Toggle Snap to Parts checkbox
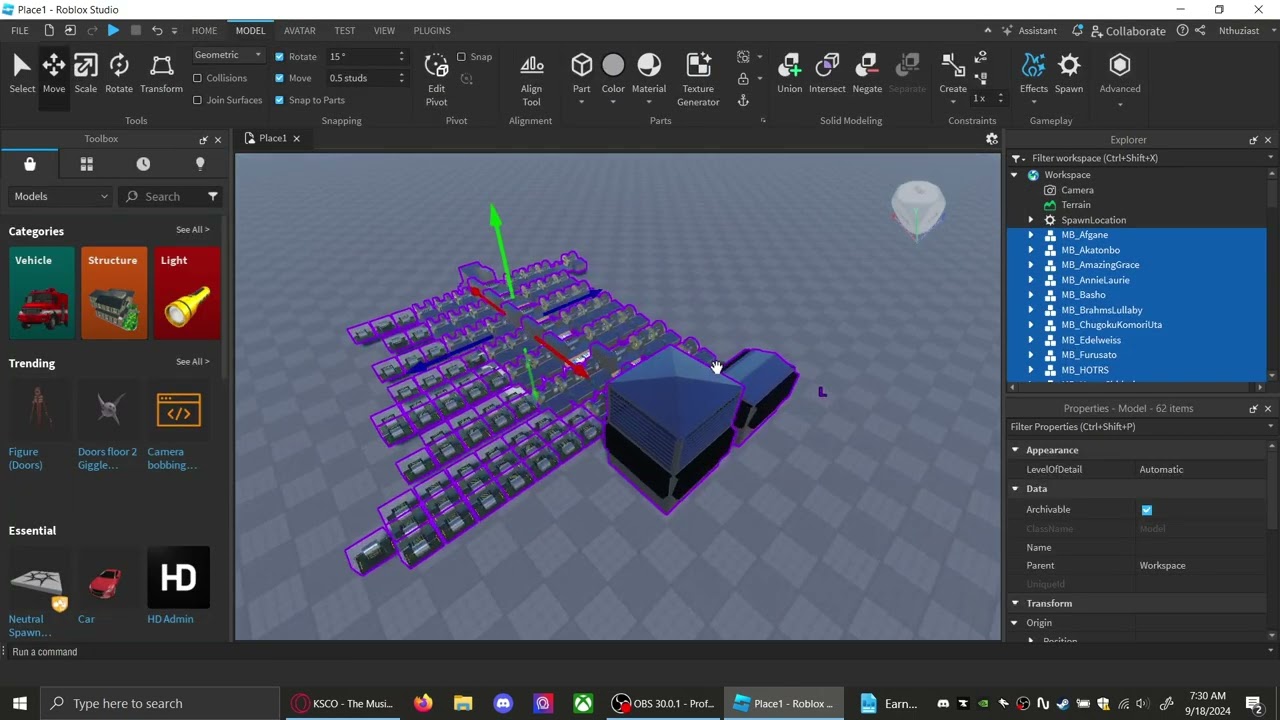This screenshot has width=1280, height=720. click(x=279, y=100)
